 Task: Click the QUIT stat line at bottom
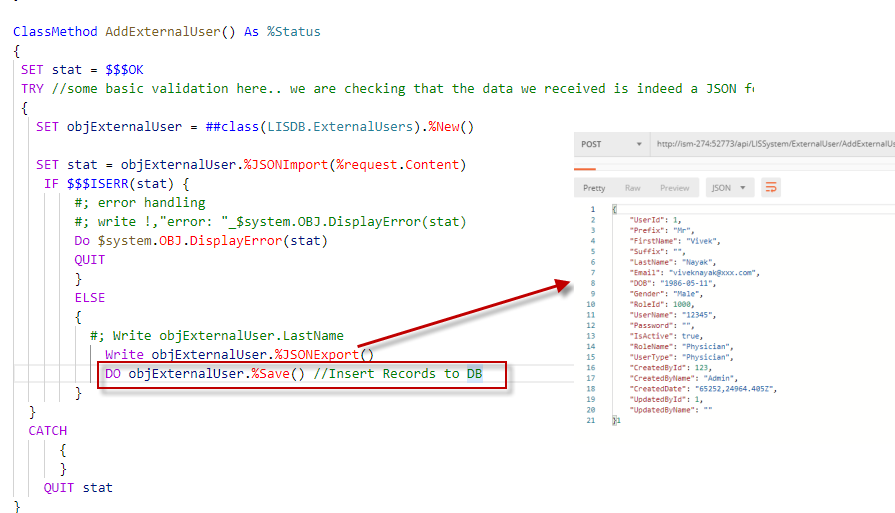click(78, 488)
